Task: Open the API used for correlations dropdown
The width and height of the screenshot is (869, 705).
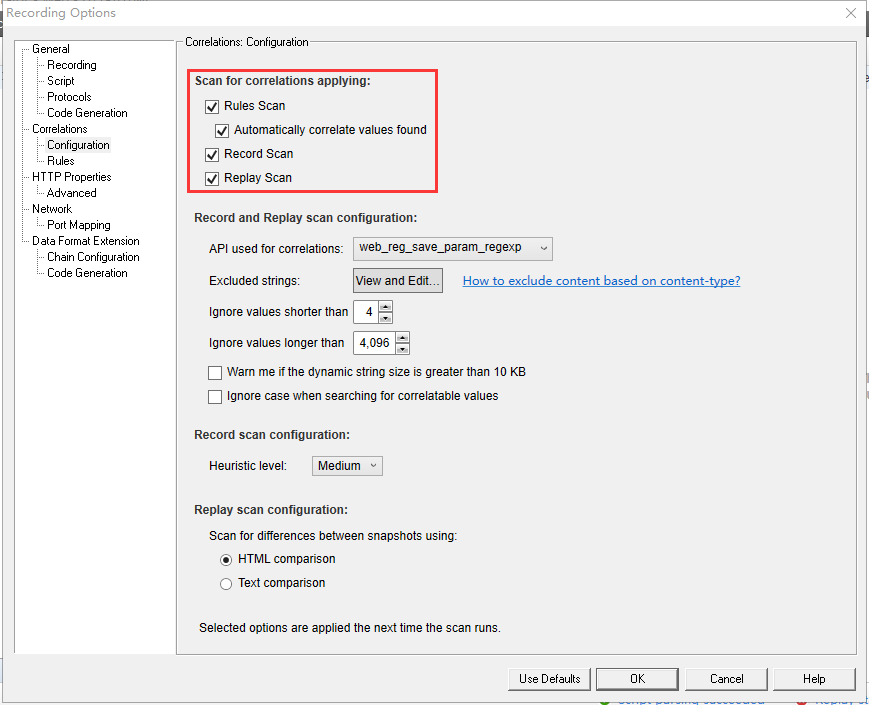Action: 545,248
